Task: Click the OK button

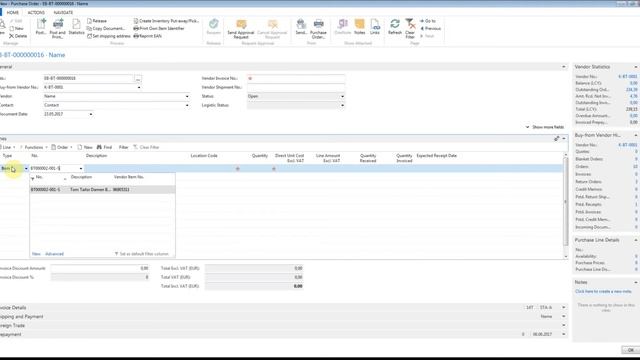Action: point(630,350)
